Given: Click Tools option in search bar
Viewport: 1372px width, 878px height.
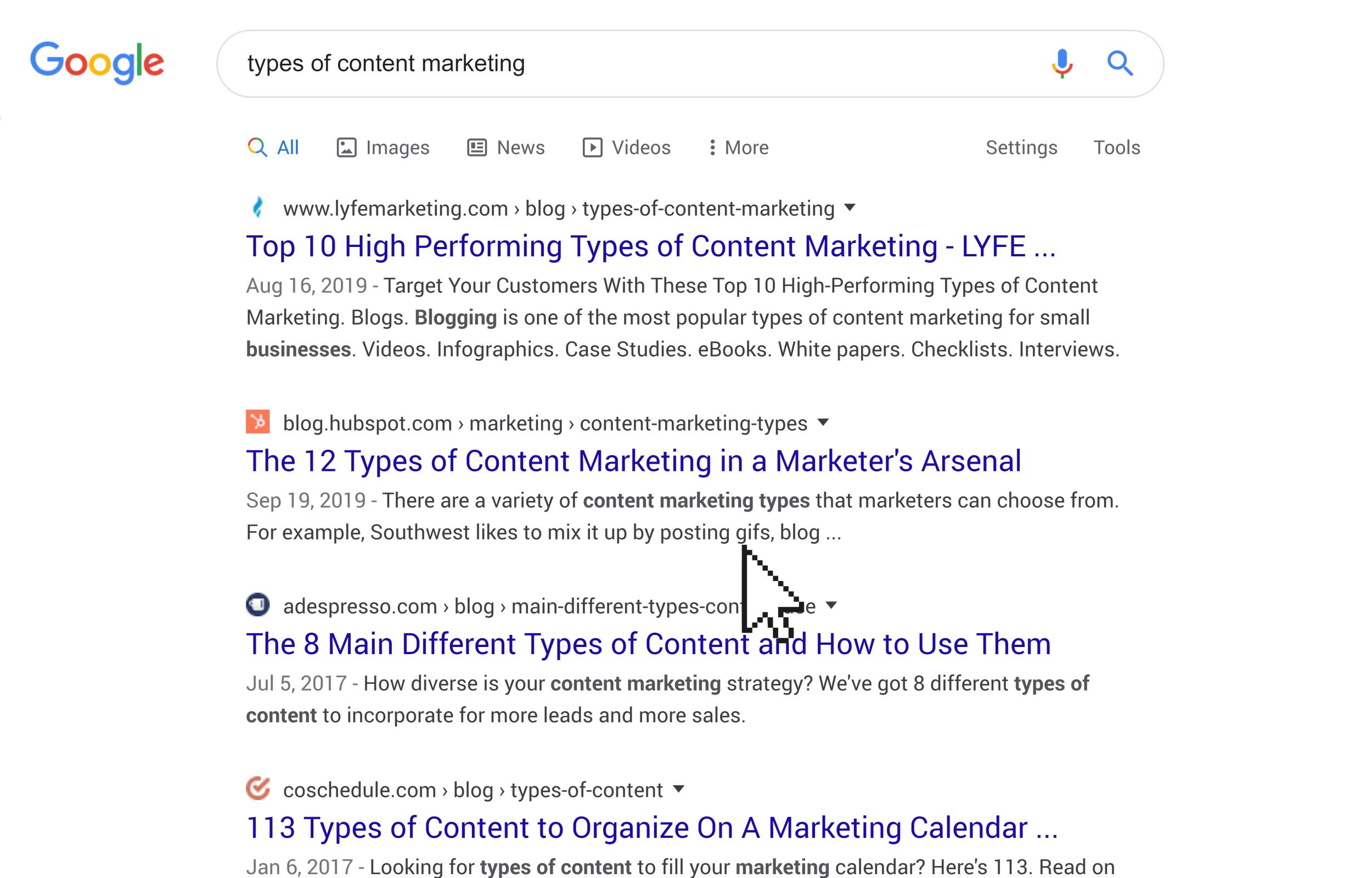Looking at the screenshot, I should click(1116, 147).
